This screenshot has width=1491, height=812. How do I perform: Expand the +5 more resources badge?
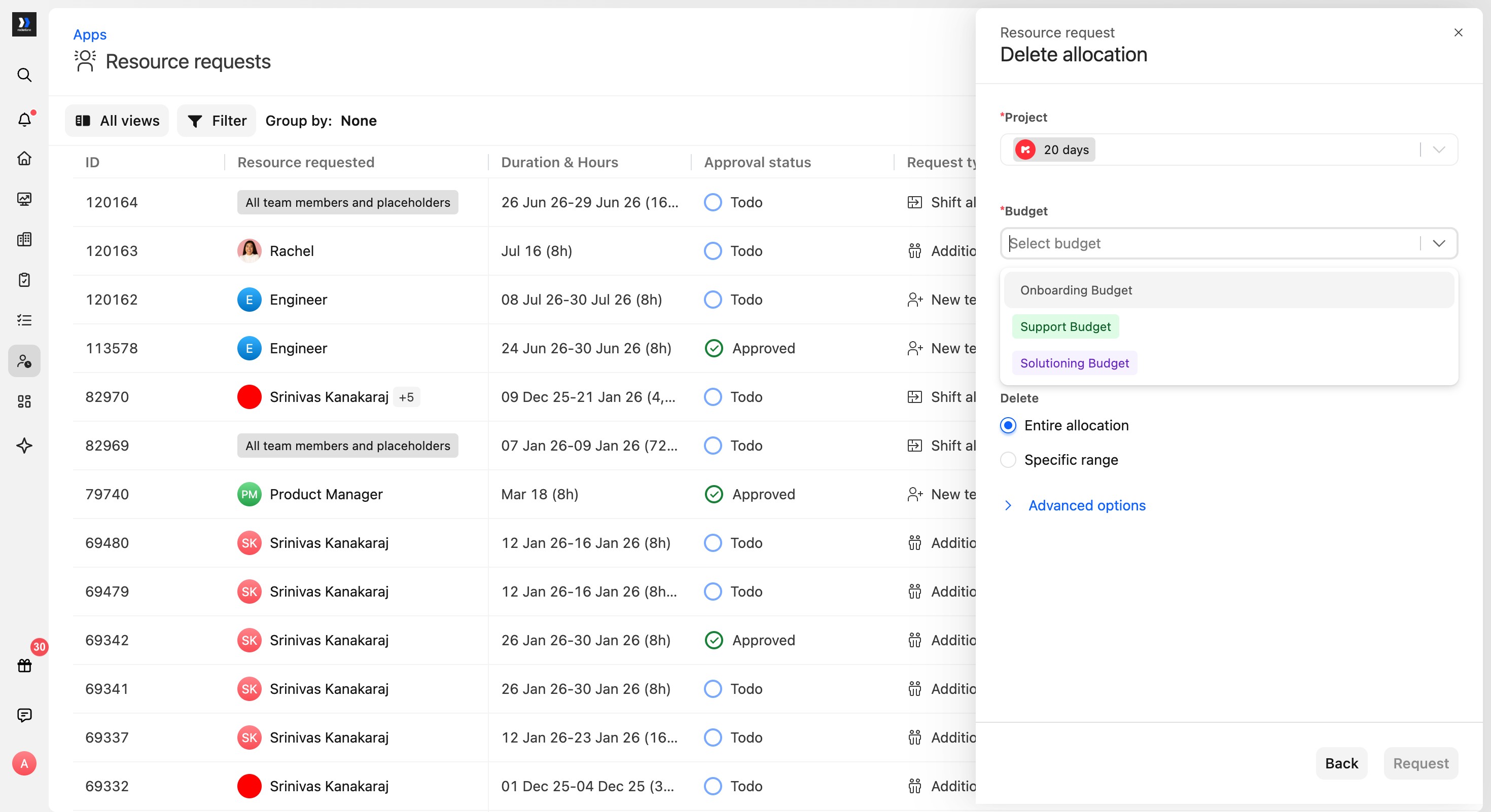pyautogui.click(x=406, y=397)
